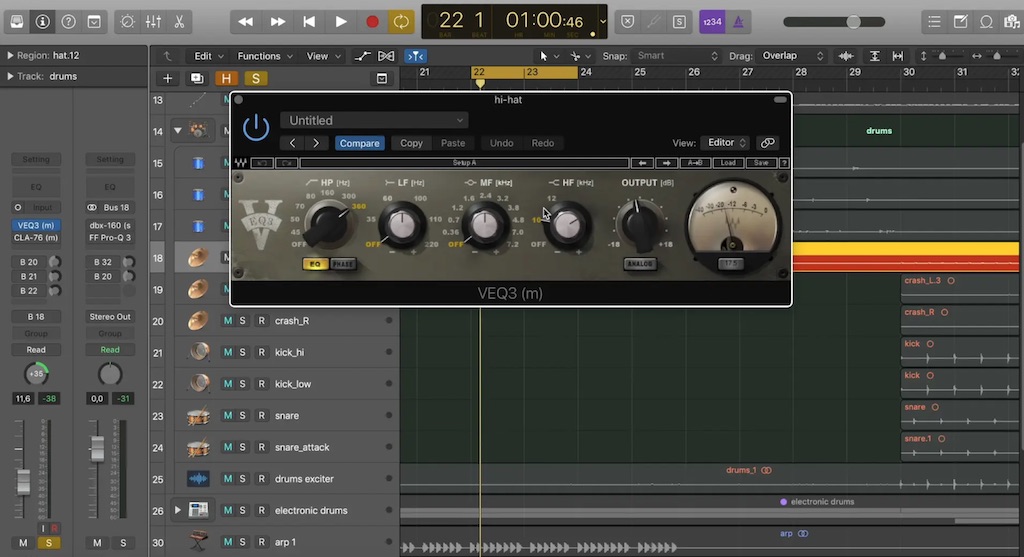Viewport: 1024px width, 557px height.
Task: Click the Undo button in plugin header
Action: click(x=501, y=143)
